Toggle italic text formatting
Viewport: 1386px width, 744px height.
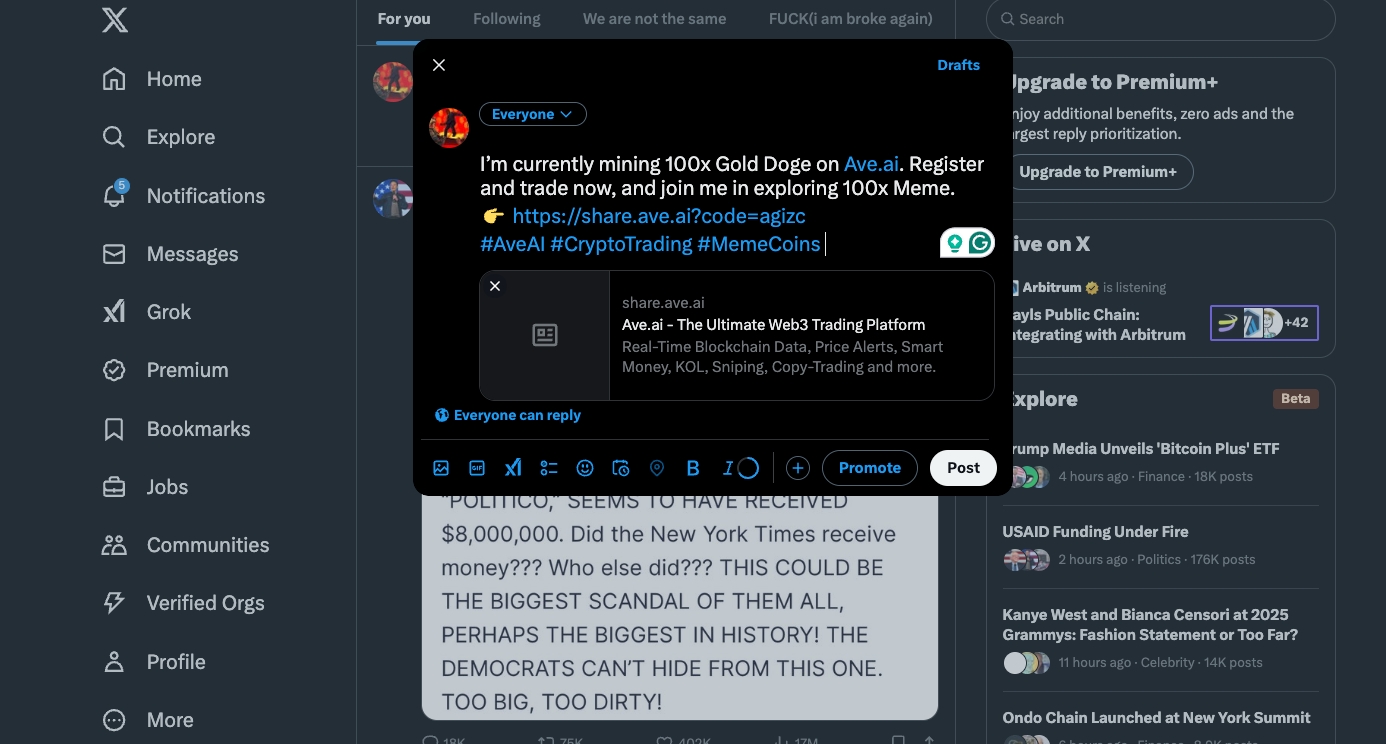coord(728,468)
